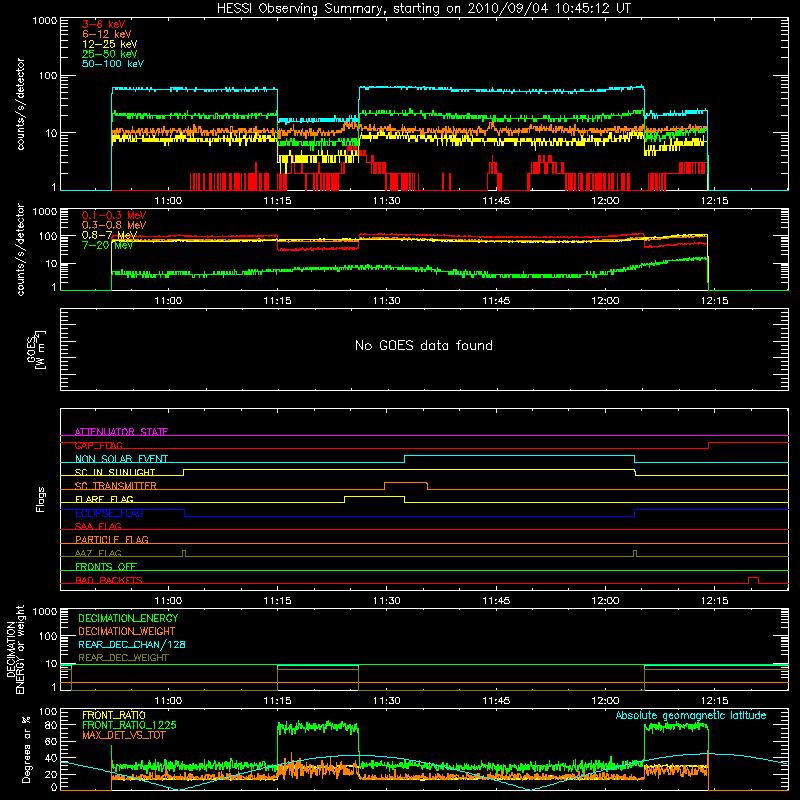Click the GAP_FLAG label

tap(98, 445)
